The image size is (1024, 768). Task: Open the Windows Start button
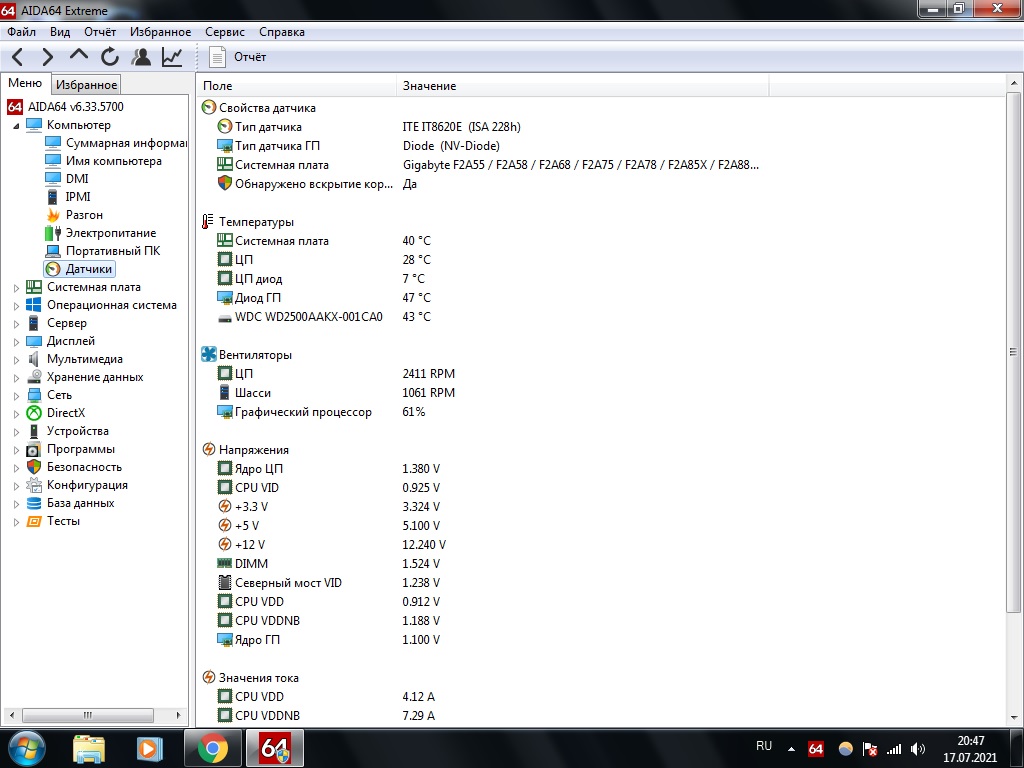click(26, 748)
